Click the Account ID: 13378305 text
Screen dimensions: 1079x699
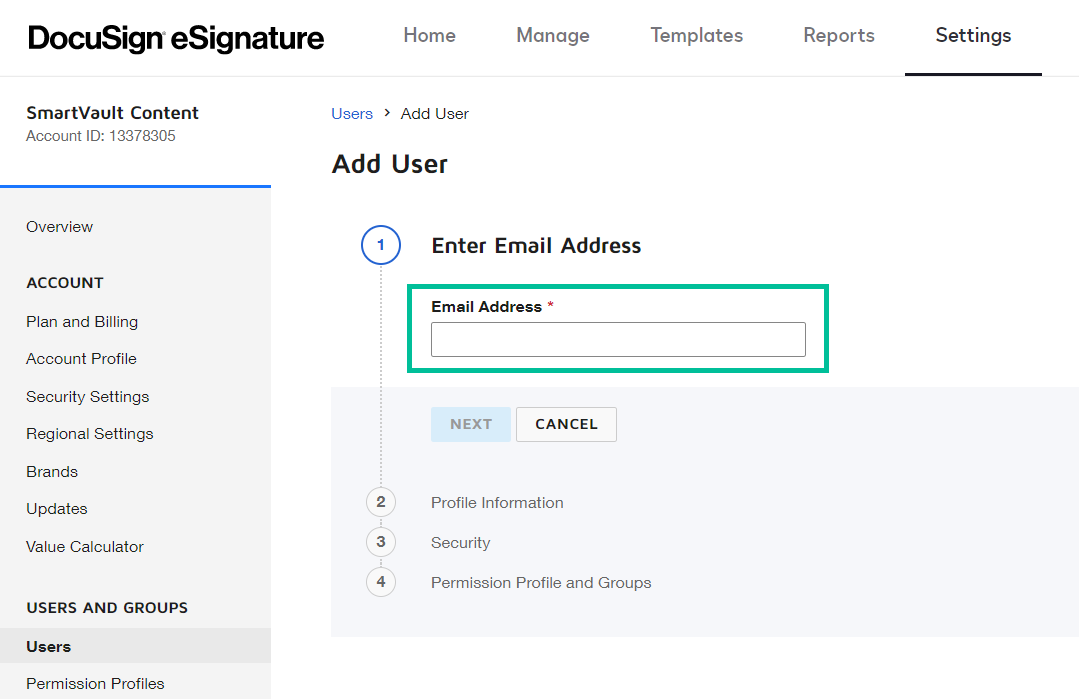pos(100,136)
